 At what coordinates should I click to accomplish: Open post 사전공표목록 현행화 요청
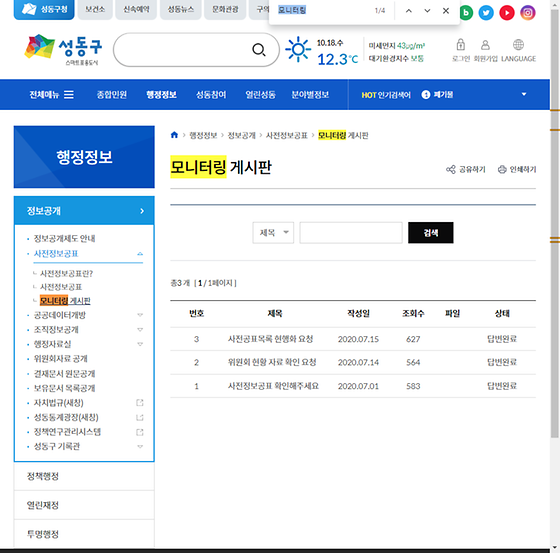click(x=270, y=339)
